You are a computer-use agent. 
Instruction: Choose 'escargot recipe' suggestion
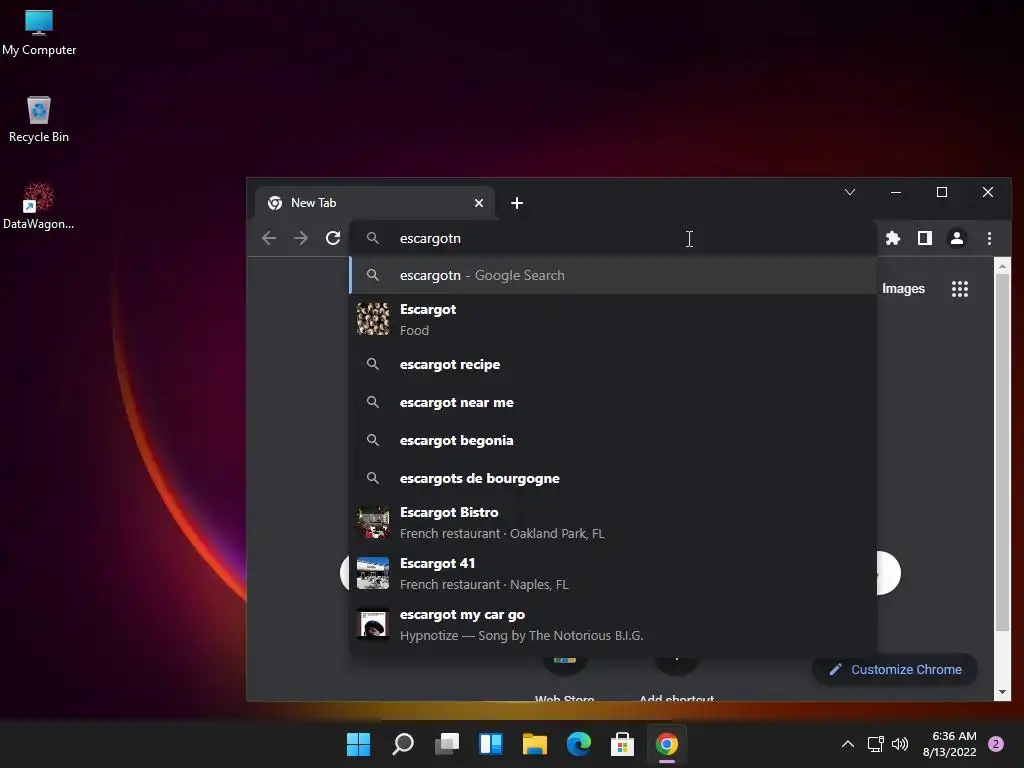point(614,364)
